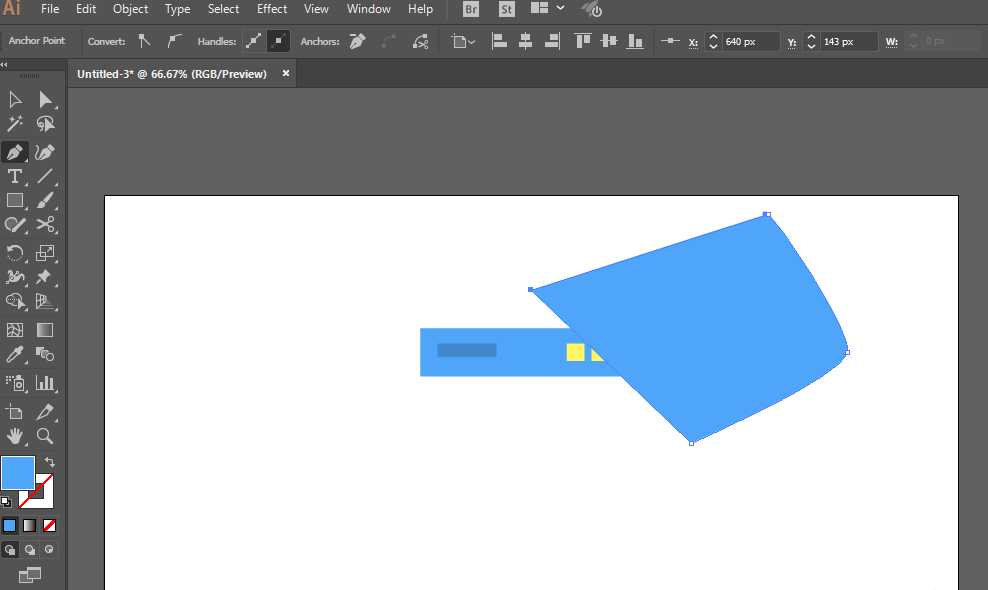This screenshot has height=590, width=988.
Task: Select the Direct Selection tool
Action: [x=45, y=99]
